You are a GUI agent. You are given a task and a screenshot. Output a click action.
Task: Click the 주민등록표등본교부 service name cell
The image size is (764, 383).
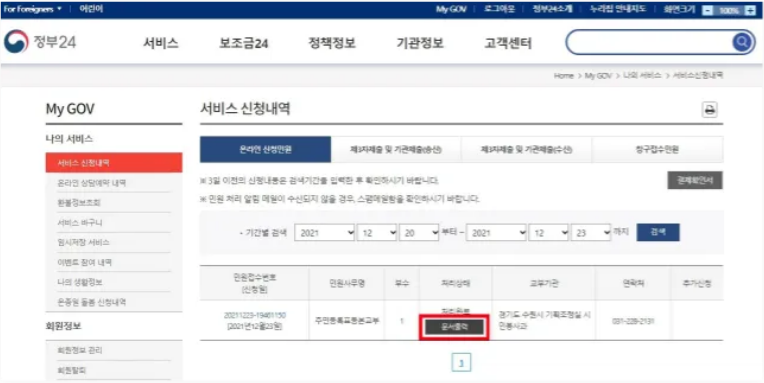click(346, 321)
